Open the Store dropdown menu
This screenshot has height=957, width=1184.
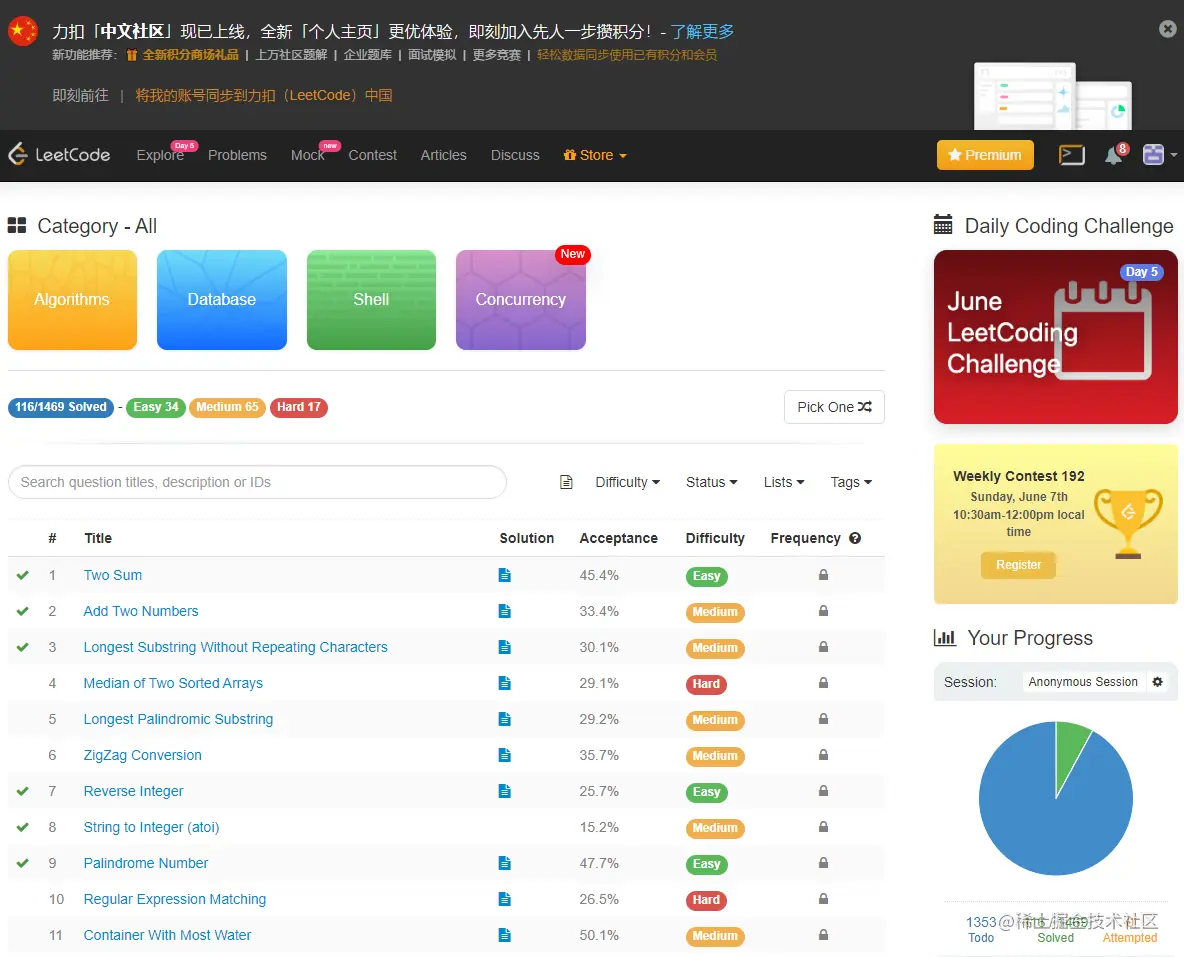pos(595,155)
